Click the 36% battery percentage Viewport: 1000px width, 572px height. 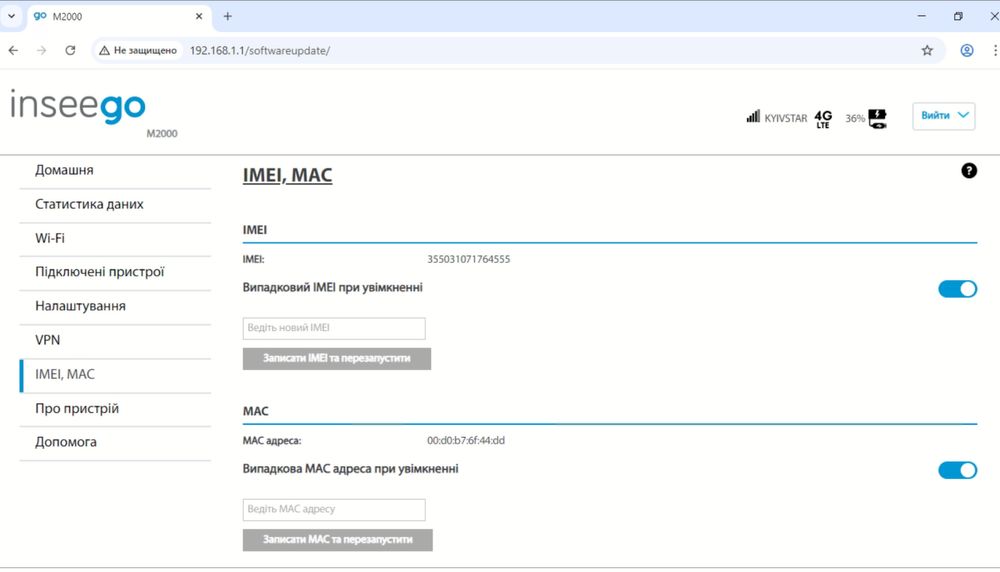click(855, 119)
